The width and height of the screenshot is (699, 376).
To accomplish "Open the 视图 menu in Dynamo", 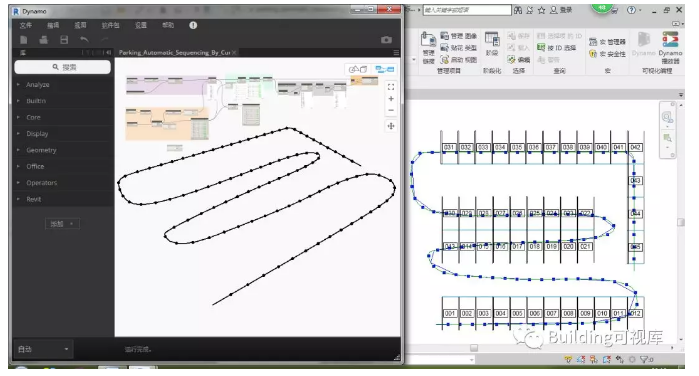I will [80, 25].
